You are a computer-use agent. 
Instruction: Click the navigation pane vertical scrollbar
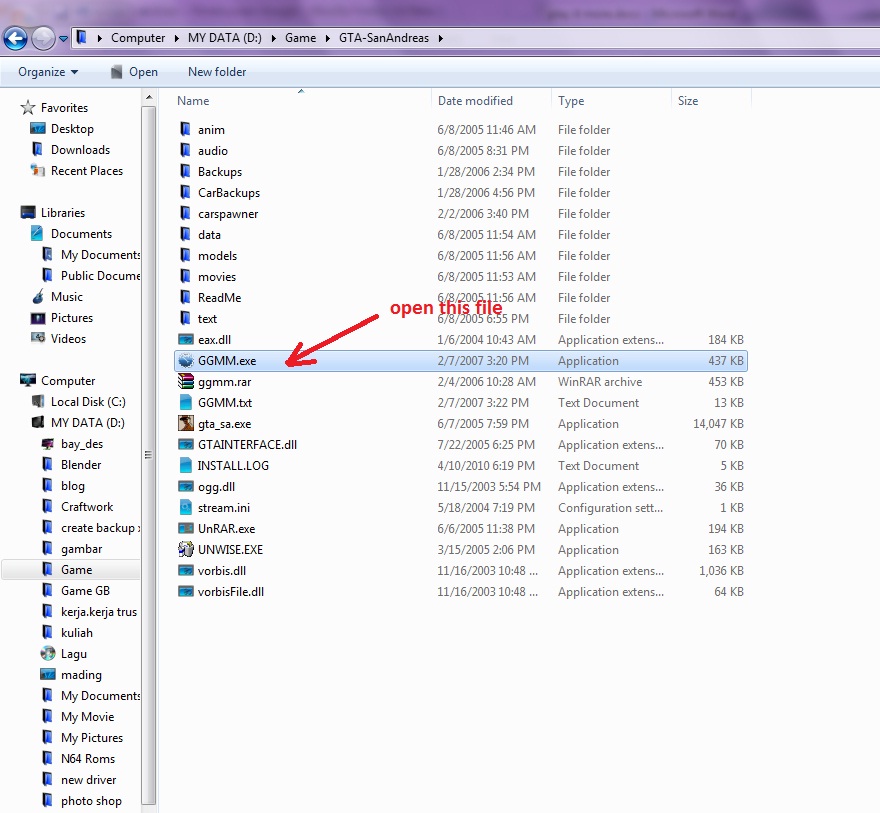[149, 454]
